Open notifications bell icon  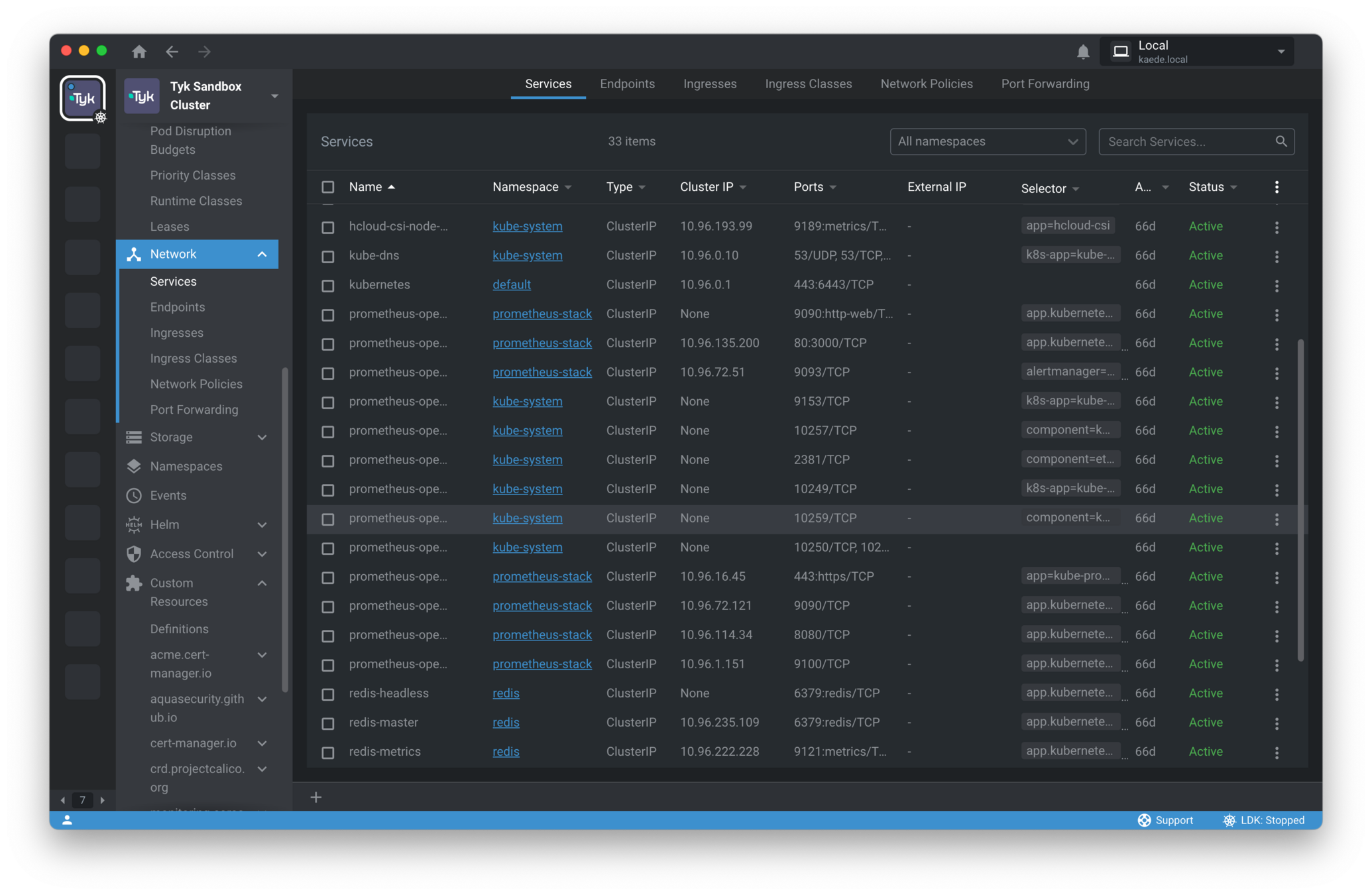(1082, 52)
